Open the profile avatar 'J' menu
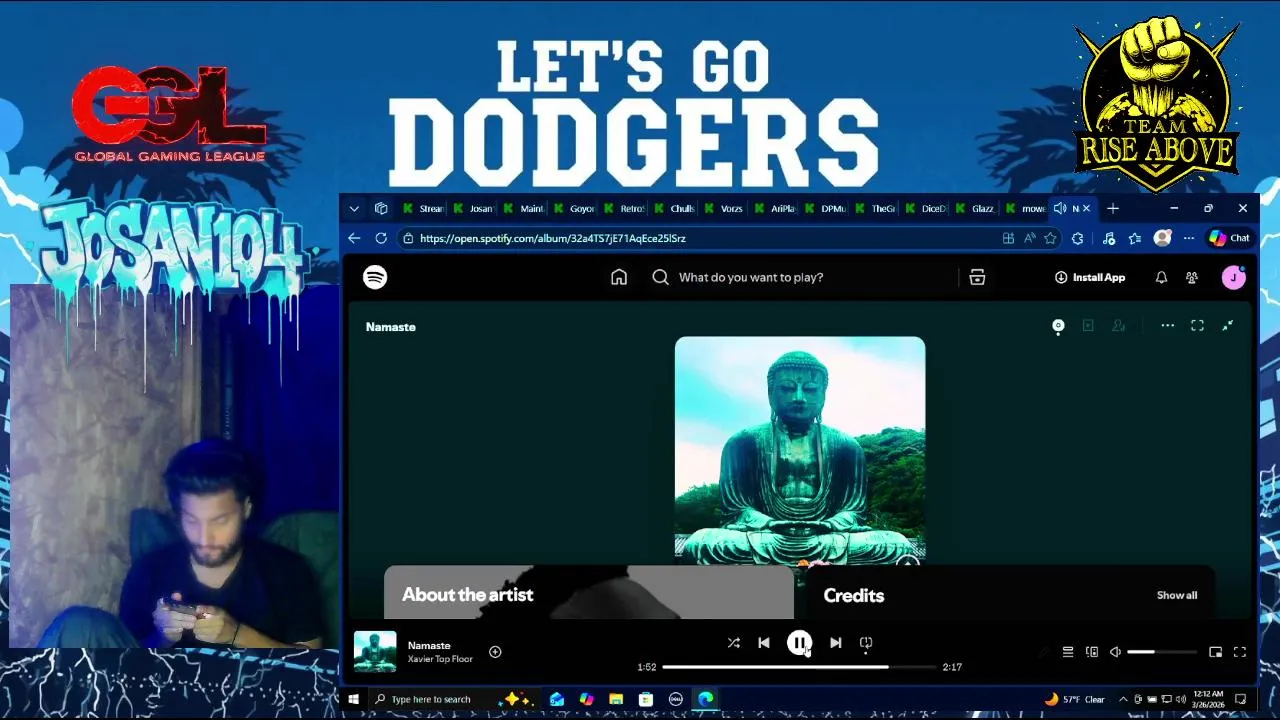 [1234, 277]
